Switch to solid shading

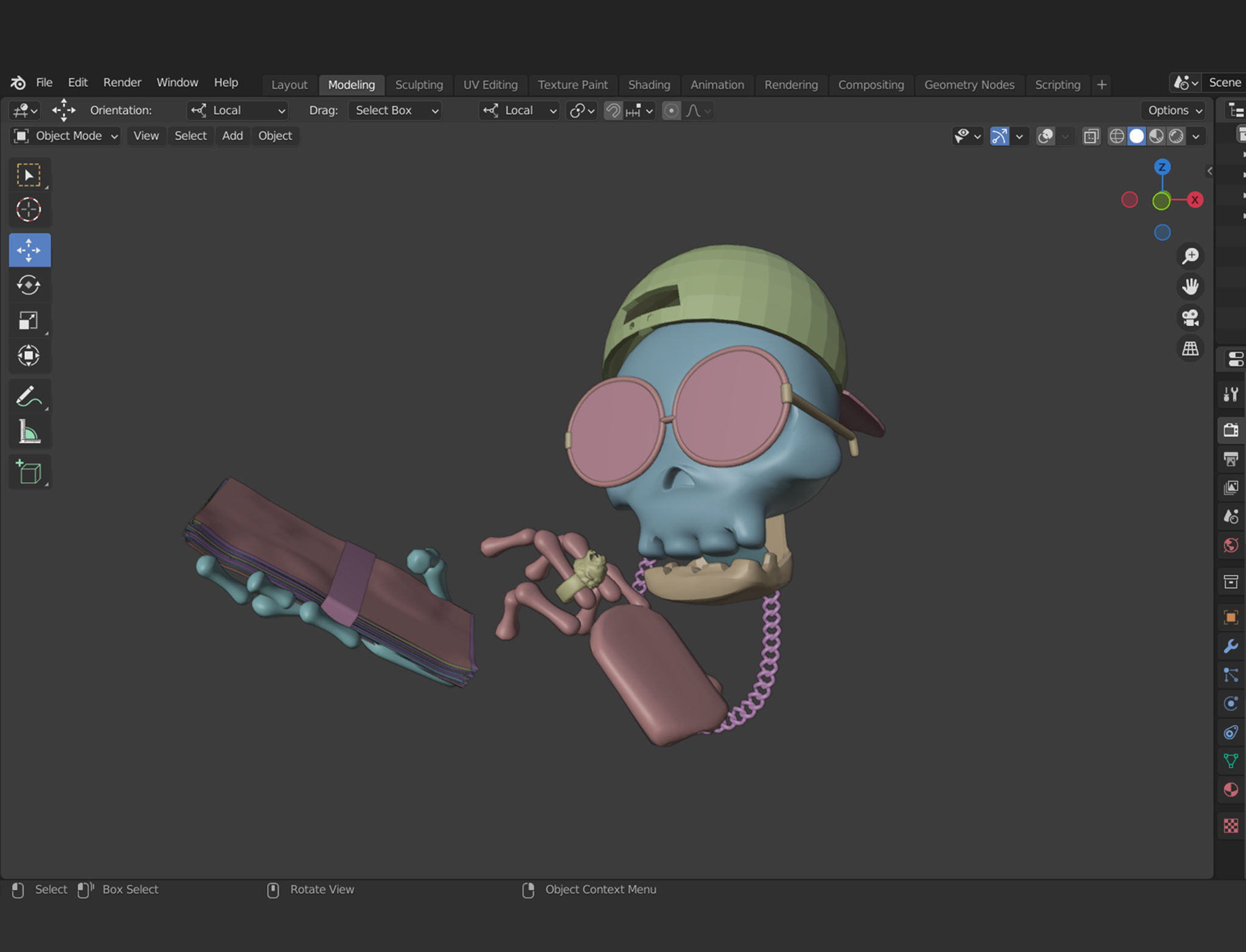click(1136, 136)
